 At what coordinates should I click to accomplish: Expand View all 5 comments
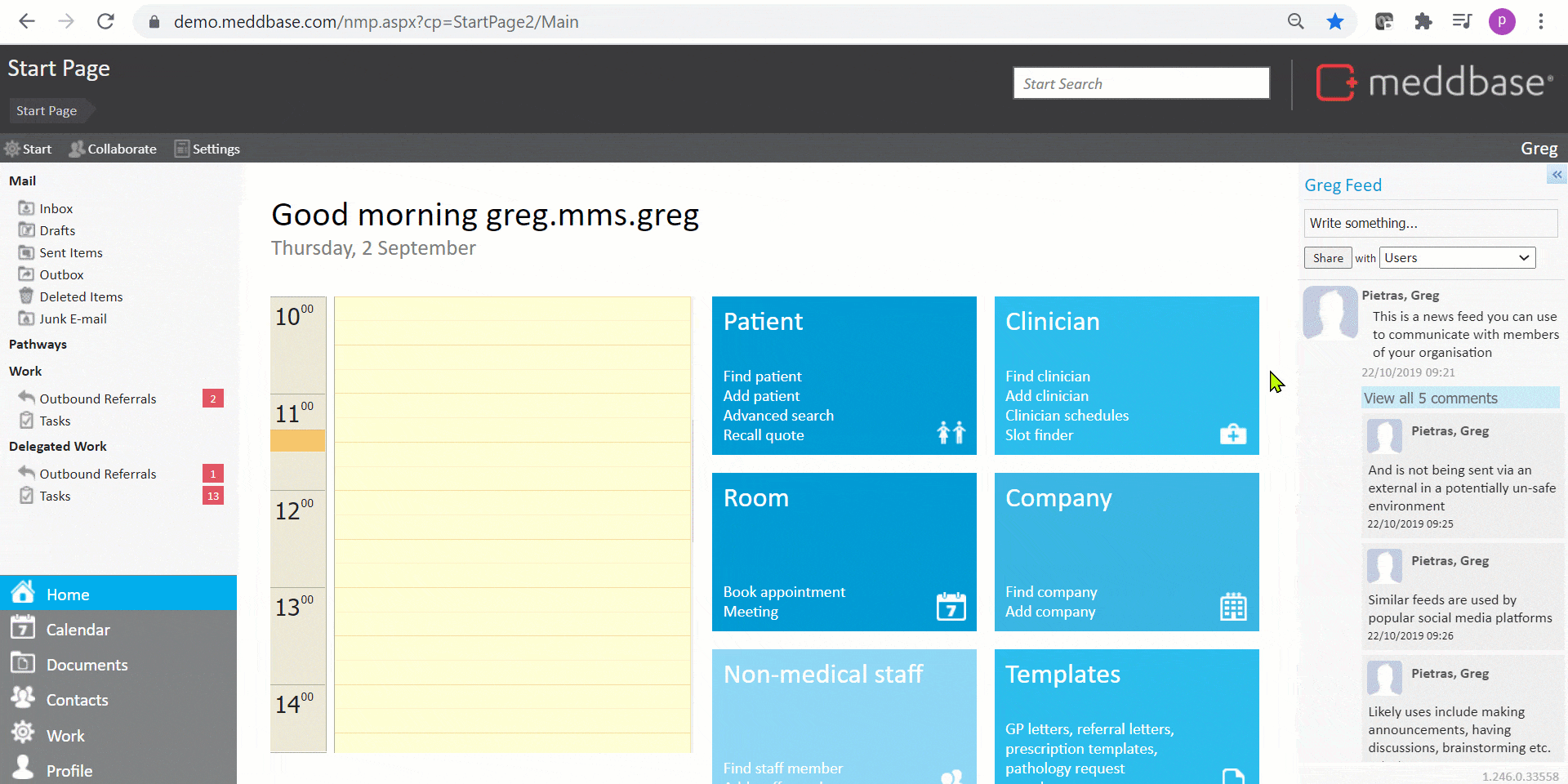tap(1430, 399)
